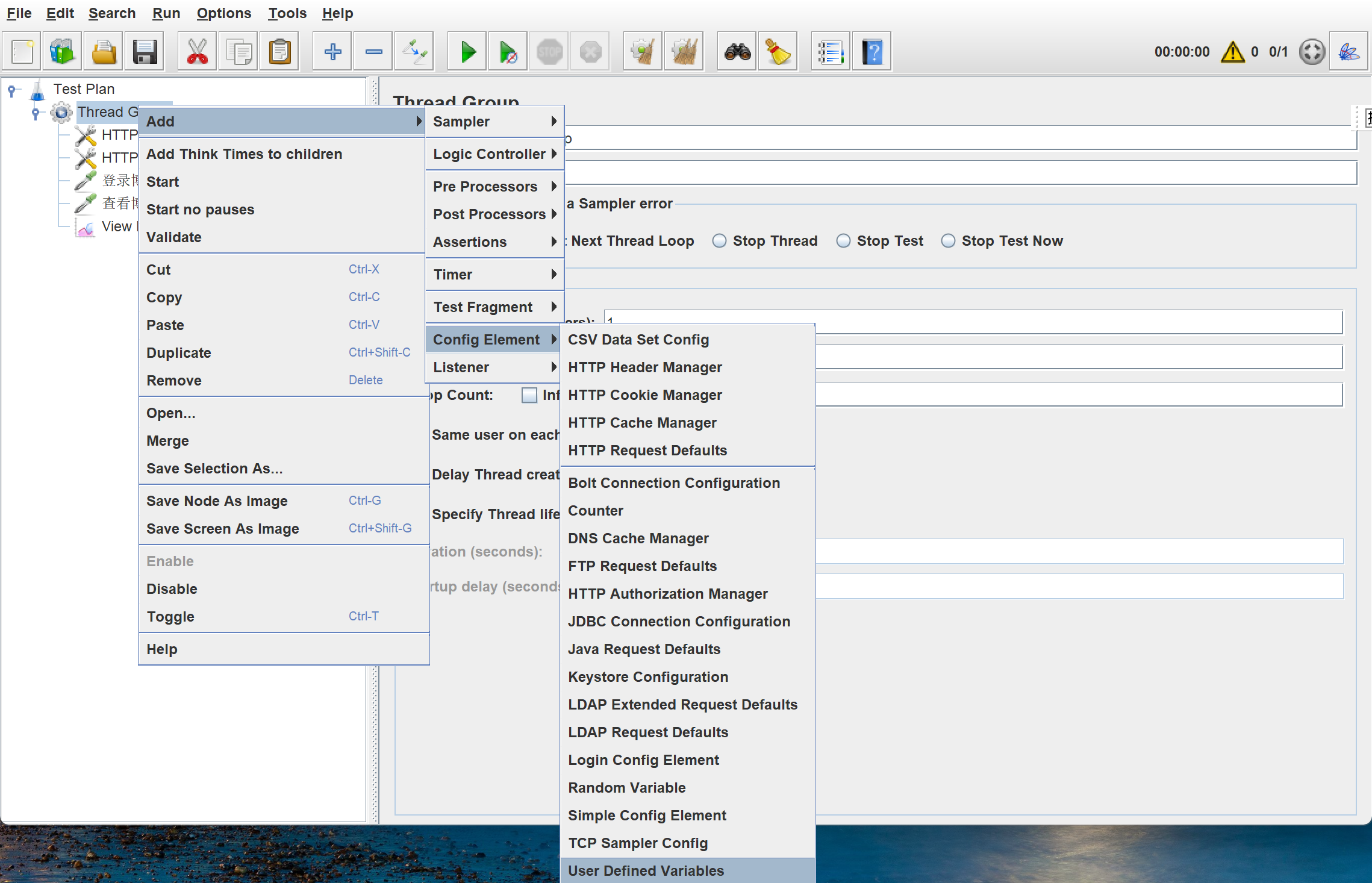Click Duplicate in the context menu

pyautogui.click(x=179, y=353)
